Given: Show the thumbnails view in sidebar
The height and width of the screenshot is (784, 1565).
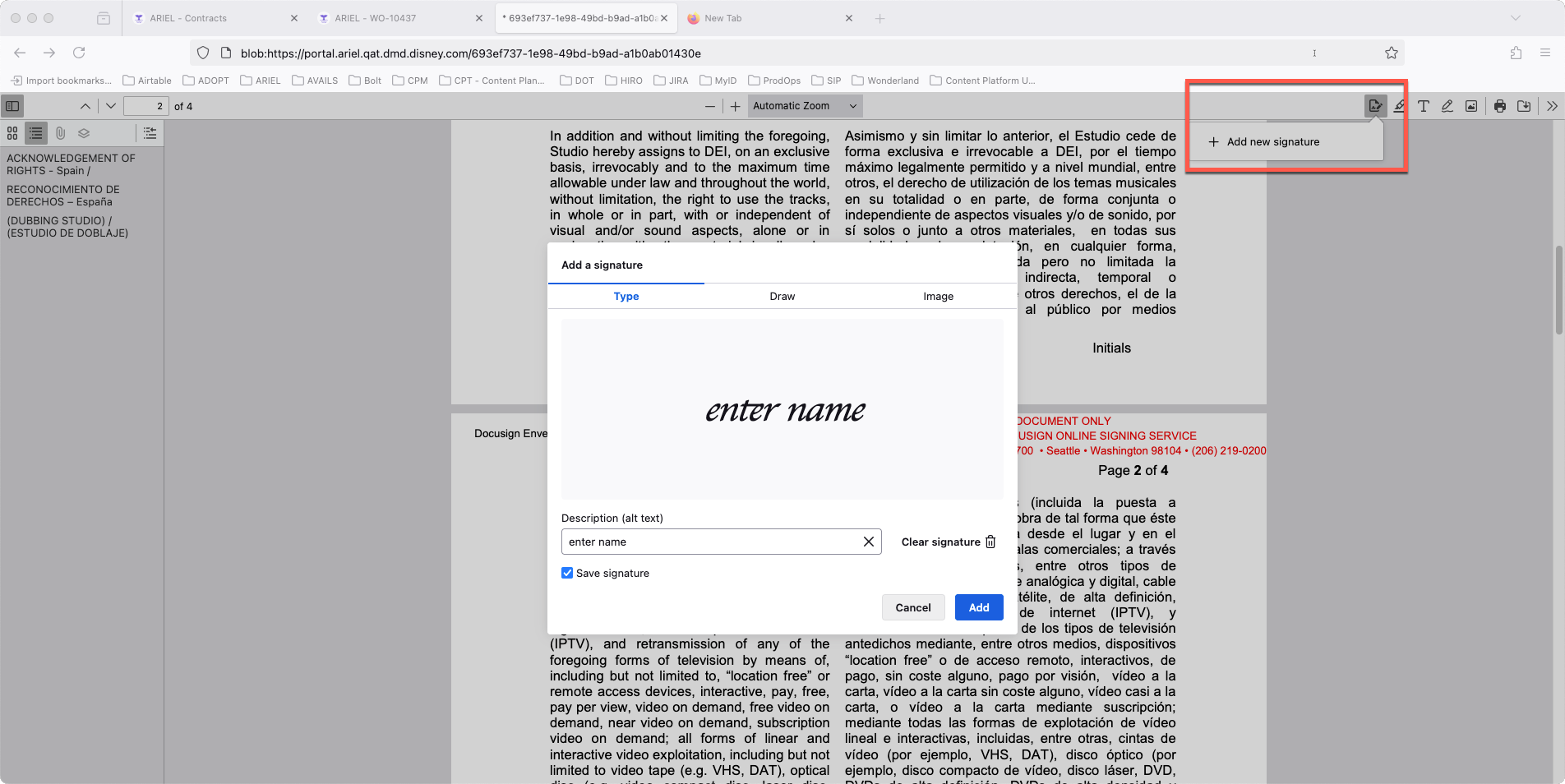Looking at the screenshot, I should (12, 133).
